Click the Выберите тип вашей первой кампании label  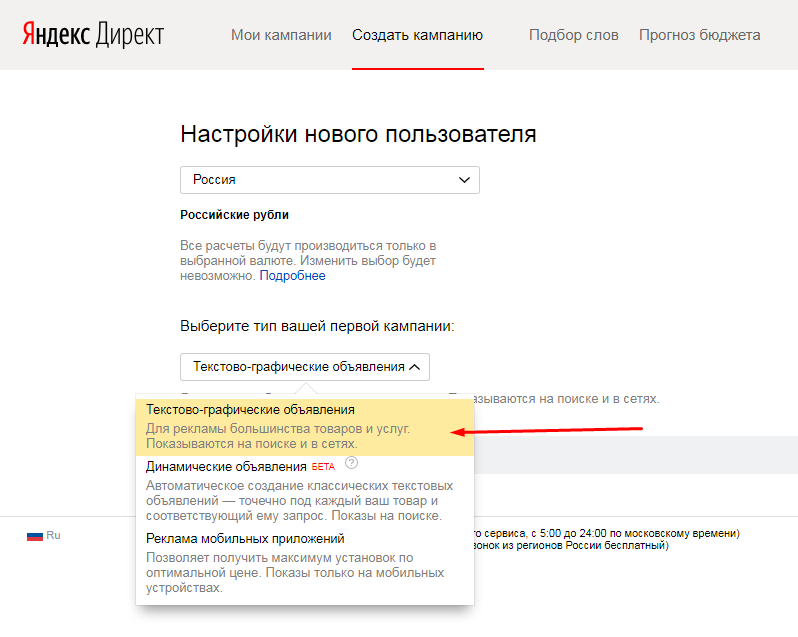pos(317,326)
